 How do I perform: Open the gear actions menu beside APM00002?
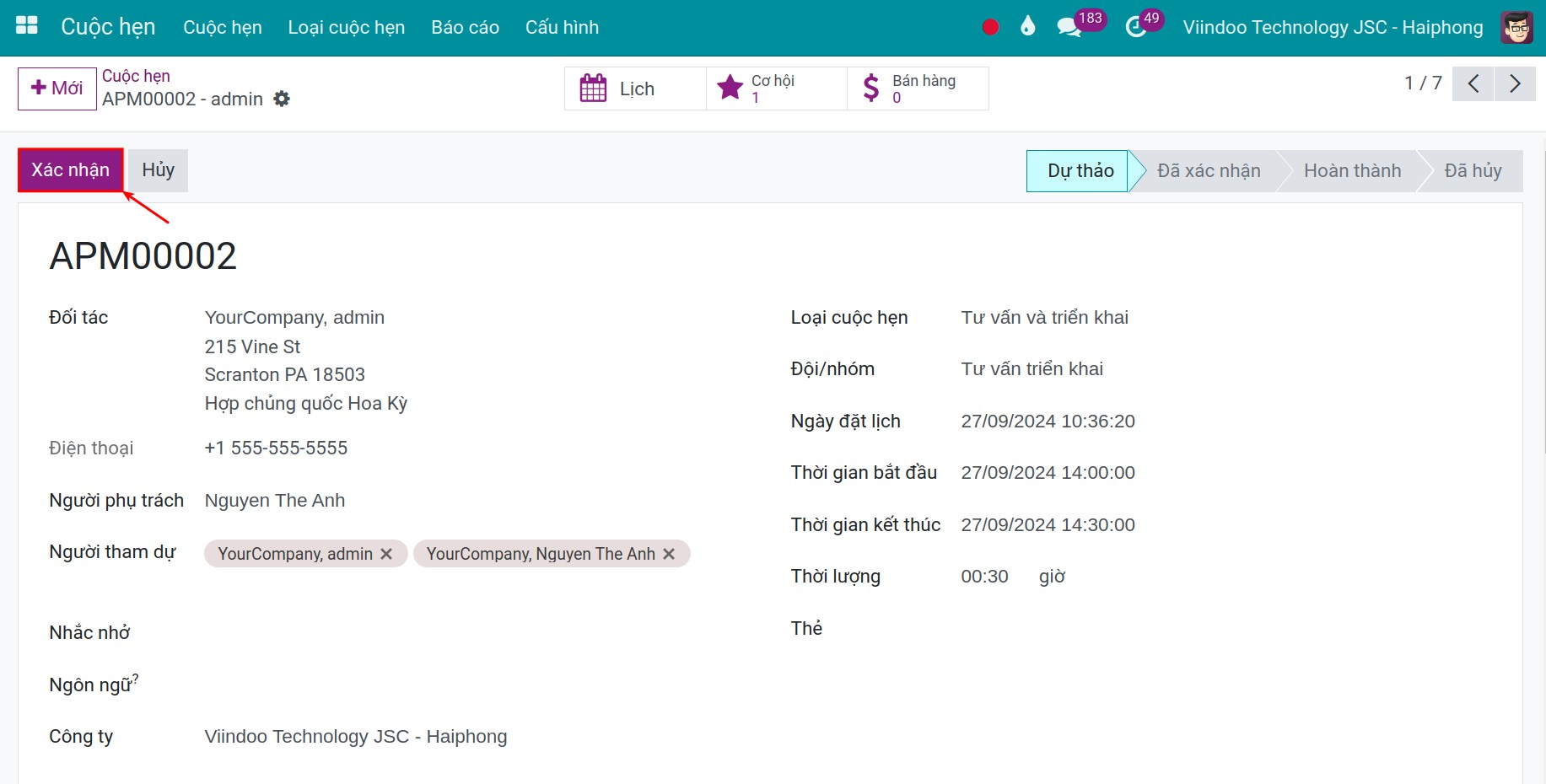[x=282, y=99]
